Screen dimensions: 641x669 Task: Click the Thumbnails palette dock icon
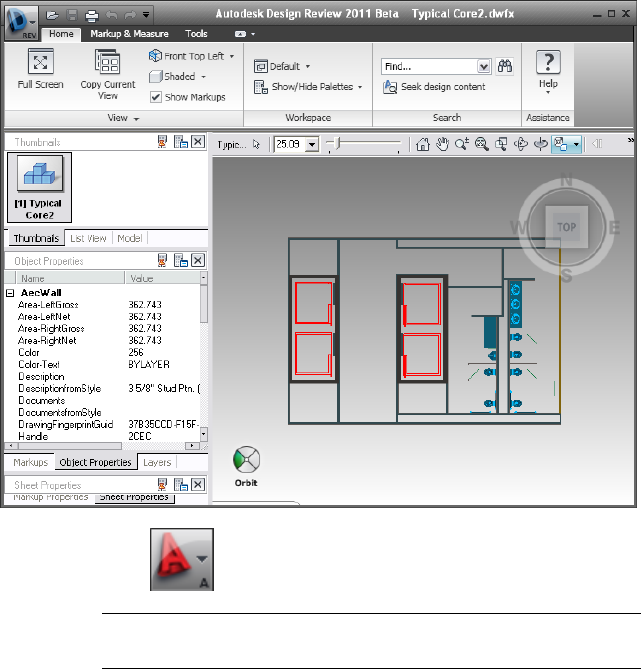click(x=181, y=142)
